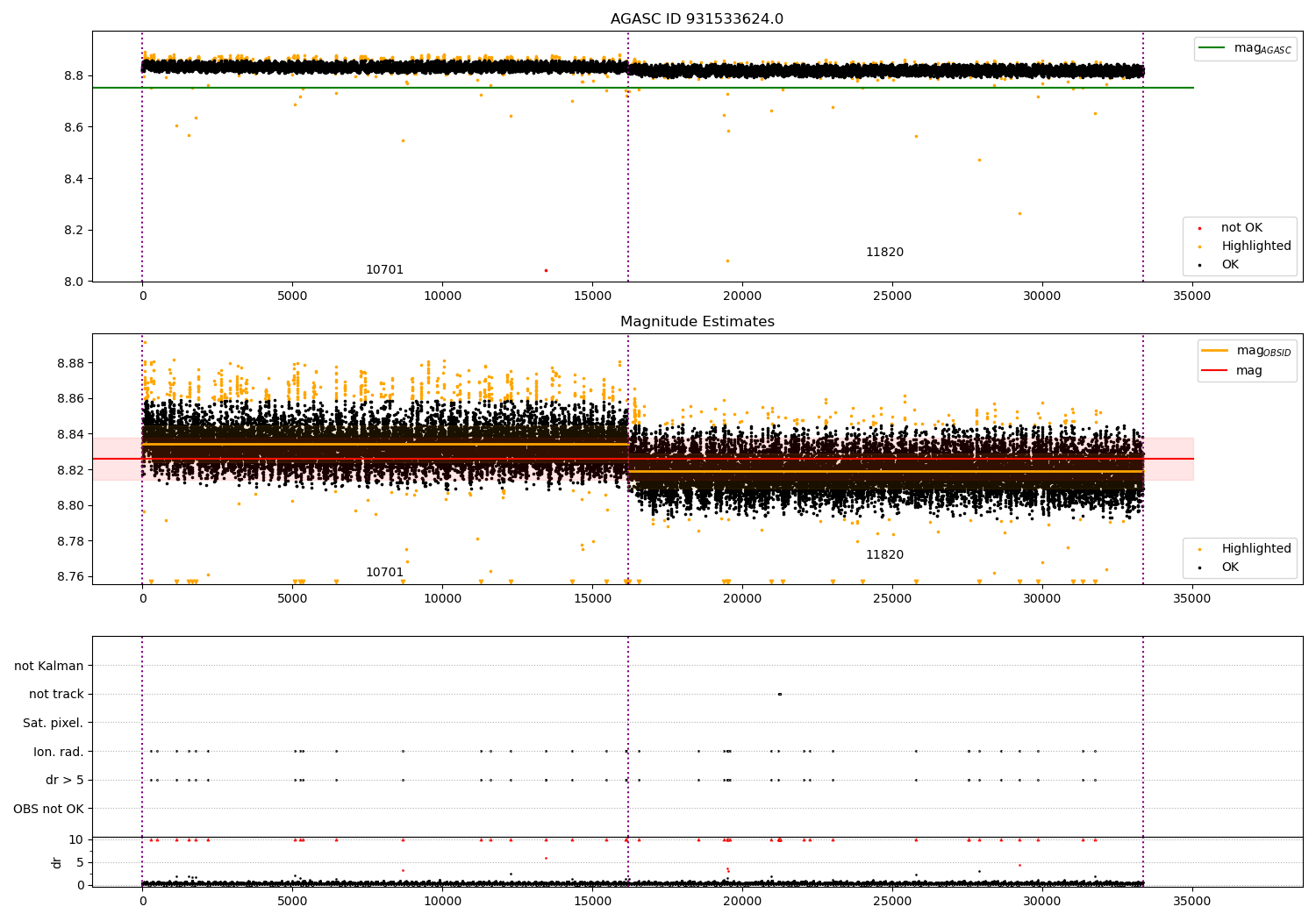Click the red "not OK" data point in top plot

pos(546,270)
